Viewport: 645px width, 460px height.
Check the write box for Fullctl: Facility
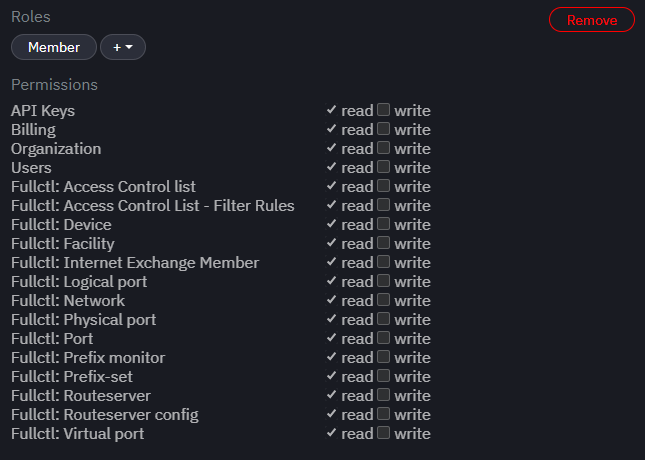click(x=383, y=243)
